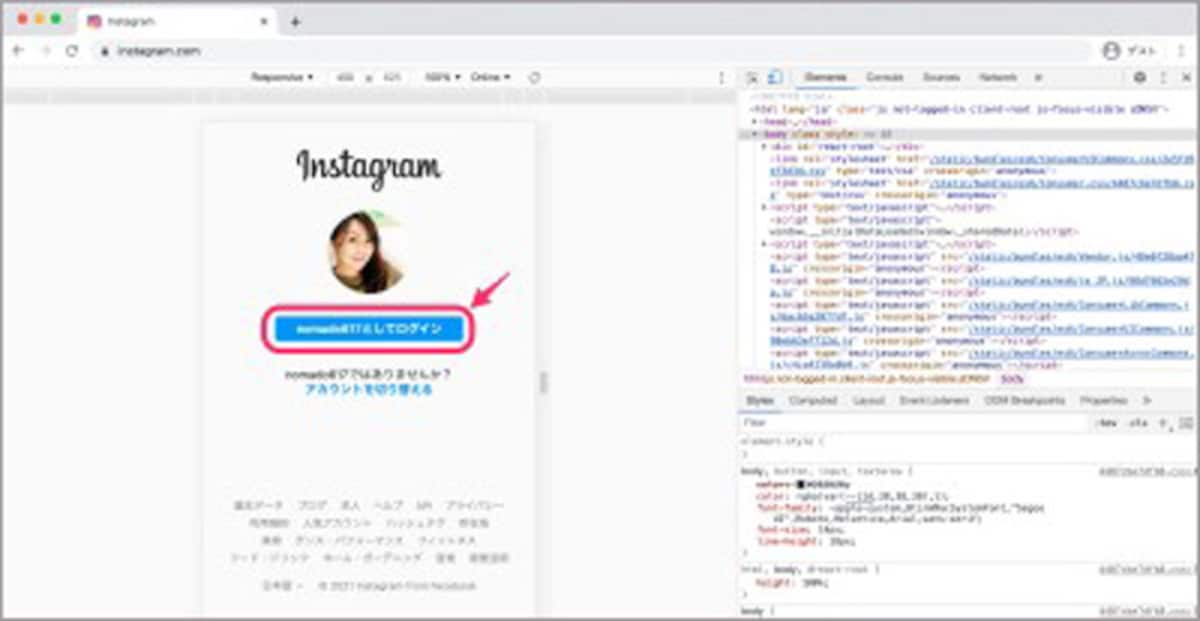The image size is (1200, 621).
Task: Open a new browser tab
Action: tap(295, 21)
